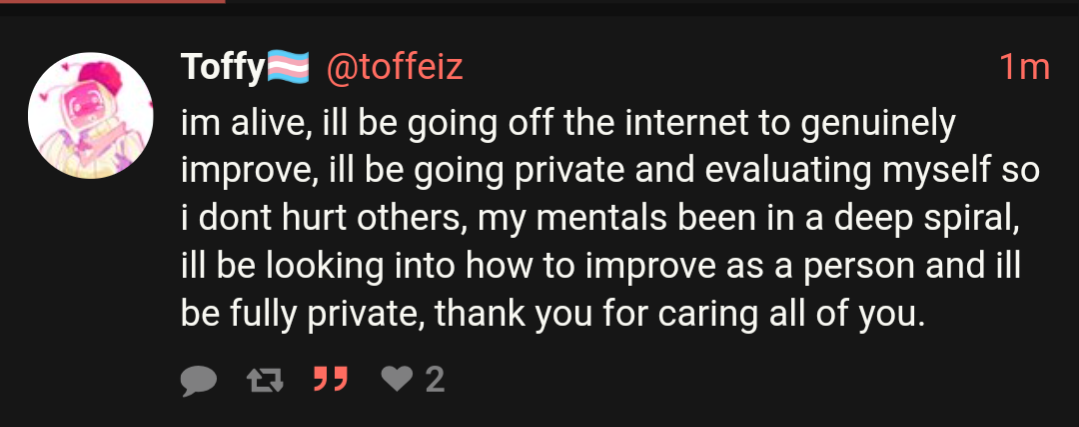Retweet the post by @toffeiz

point(261,379)
